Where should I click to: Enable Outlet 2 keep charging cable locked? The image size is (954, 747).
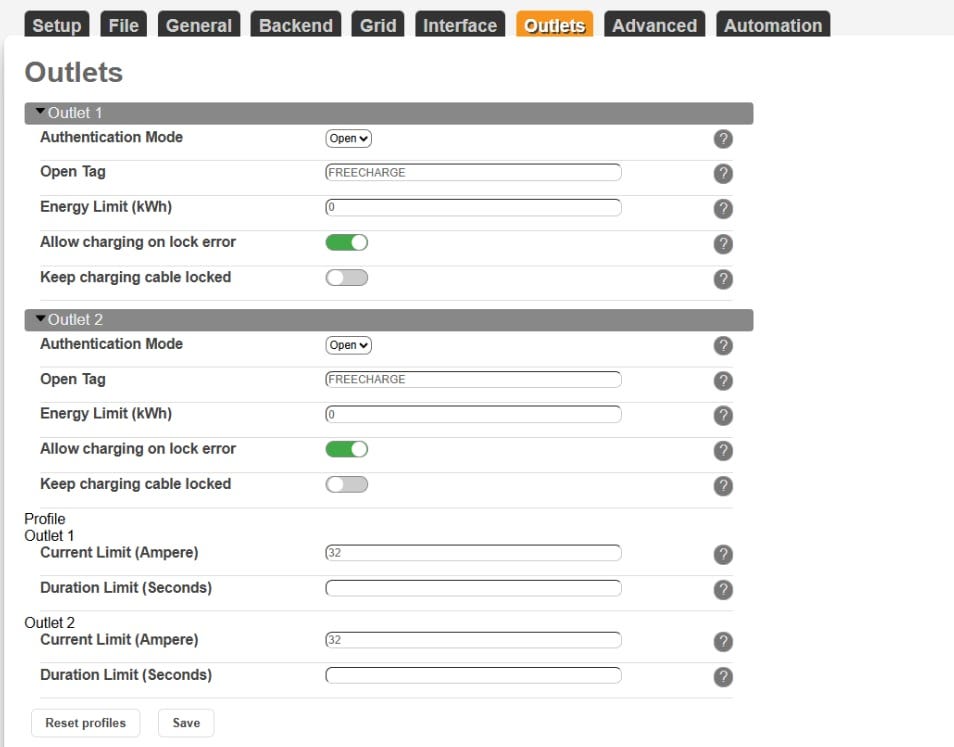pyautogui.click(x=347, y=485)
